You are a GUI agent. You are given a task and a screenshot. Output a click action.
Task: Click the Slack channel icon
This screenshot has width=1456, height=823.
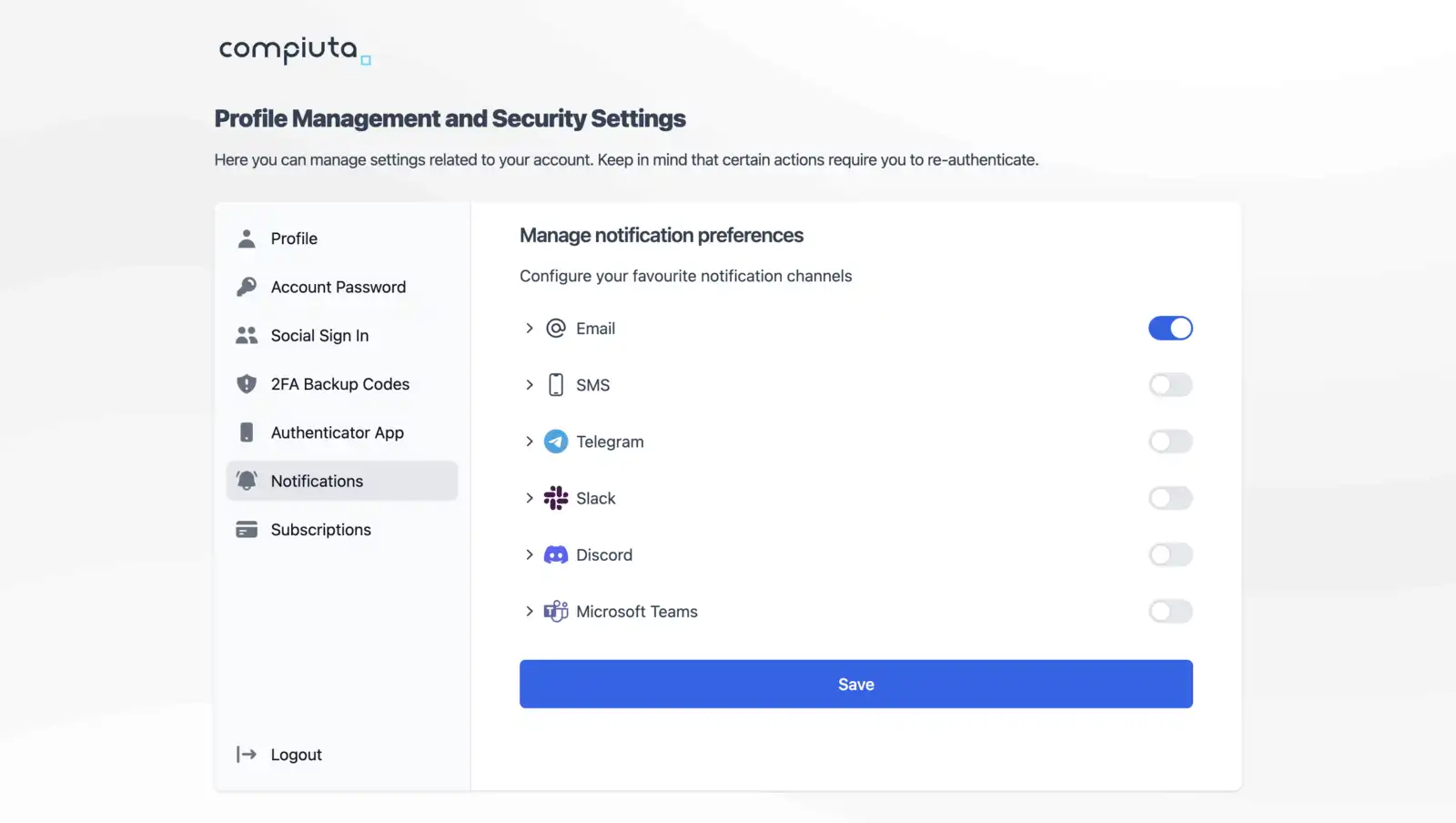[555, 498]
